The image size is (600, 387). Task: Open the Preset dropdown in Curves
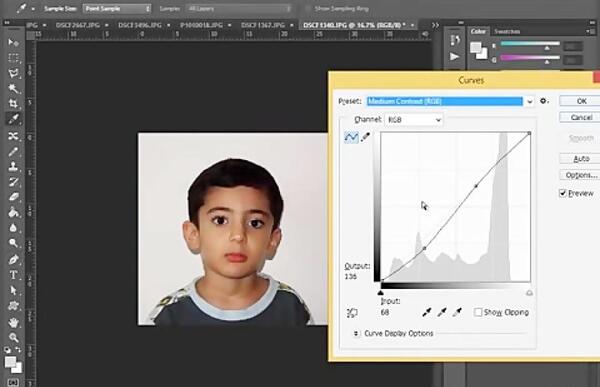(450, 101)
